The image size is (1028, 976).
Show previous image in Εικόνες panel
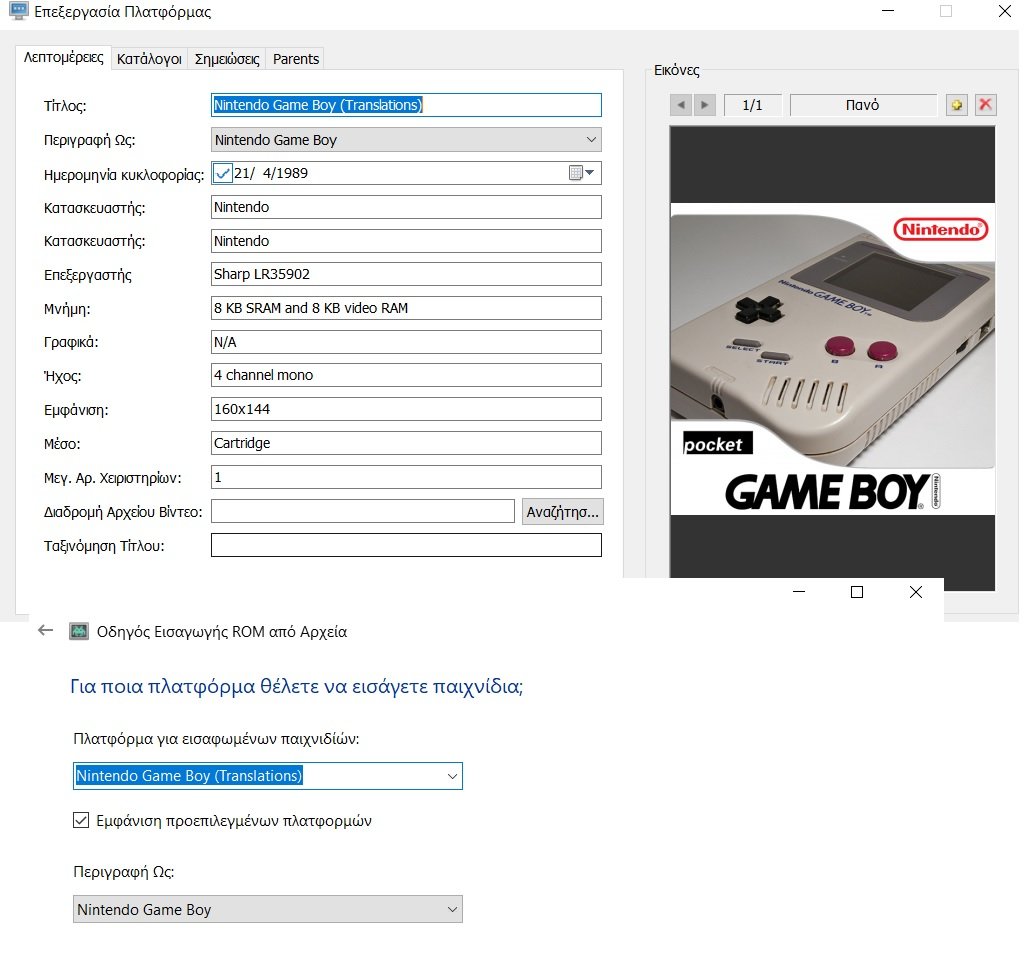coord(681,105)
